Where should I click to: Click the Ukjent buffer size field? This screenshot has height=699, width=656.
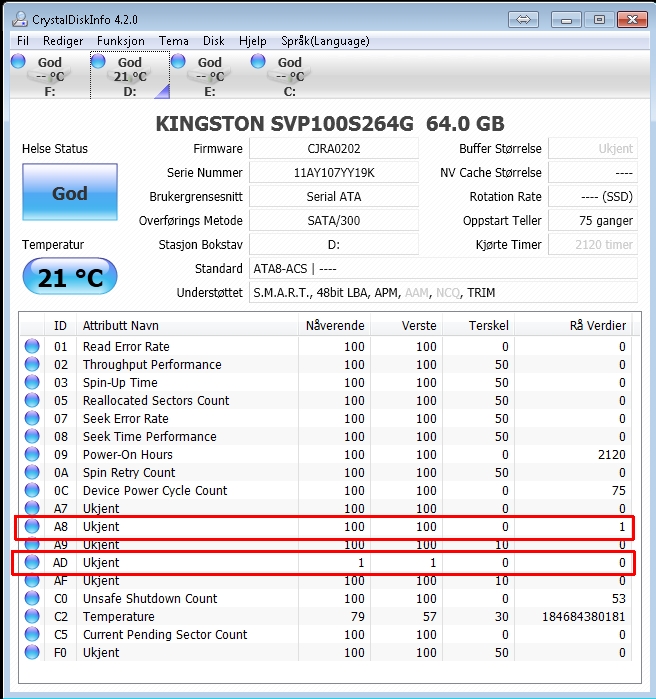[593, 148]
